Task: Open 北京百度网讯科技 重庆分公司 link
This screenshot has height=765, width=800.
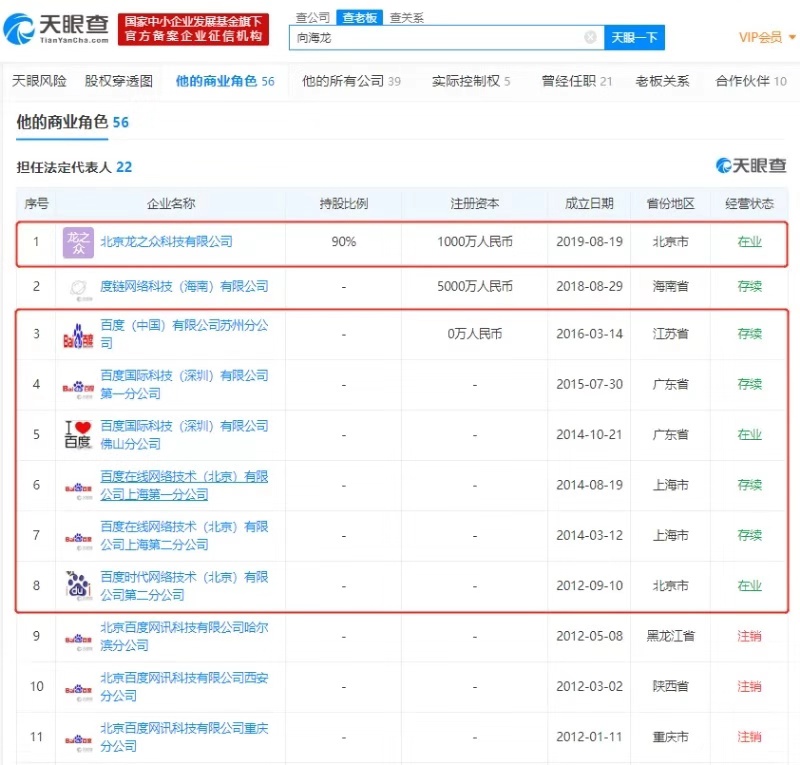Action: tap(184, 737)
